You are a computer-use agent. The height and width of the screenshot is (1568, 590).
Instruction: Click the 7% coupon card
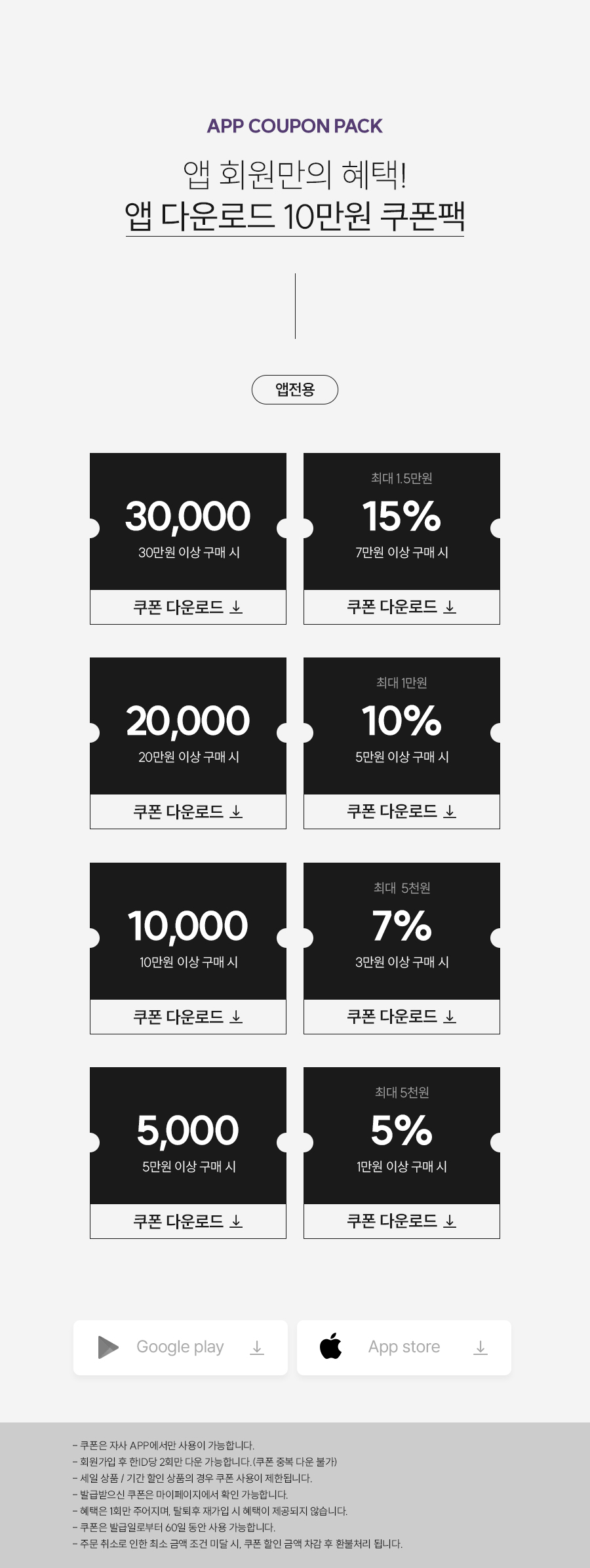[x=402, y=931]
